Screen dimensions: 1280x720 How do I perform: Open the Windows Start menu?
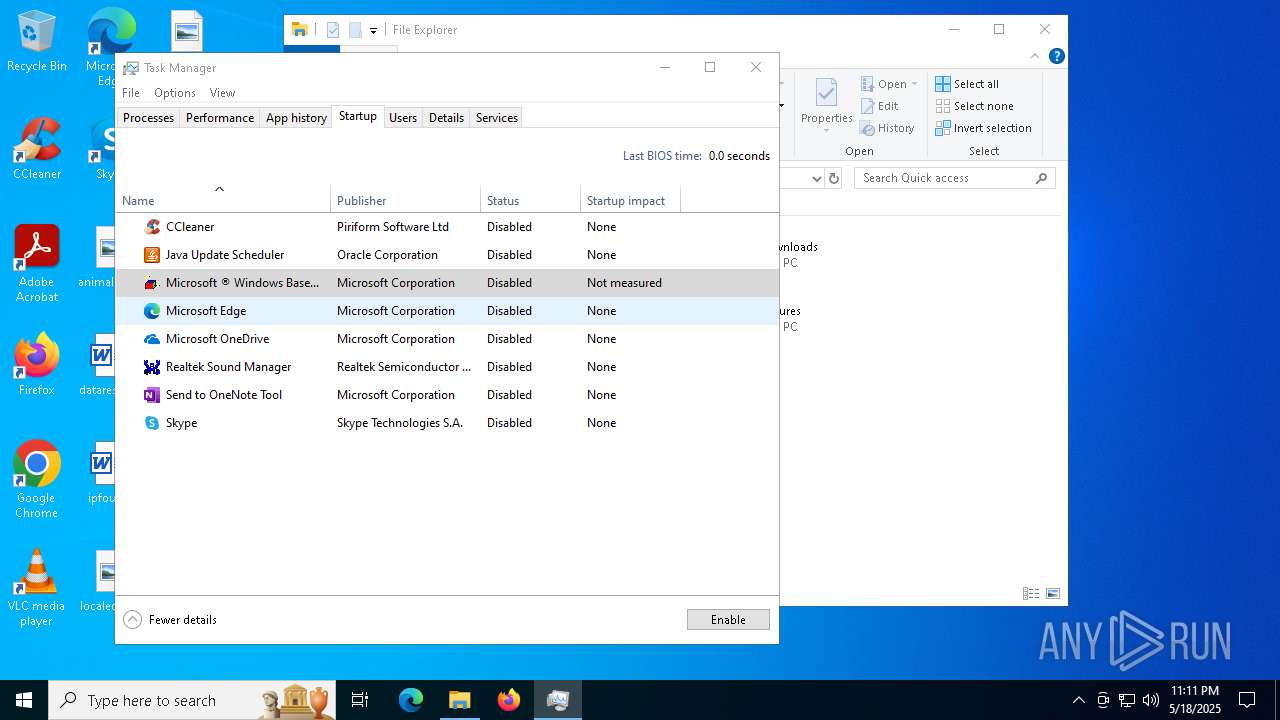click(24, 700)
